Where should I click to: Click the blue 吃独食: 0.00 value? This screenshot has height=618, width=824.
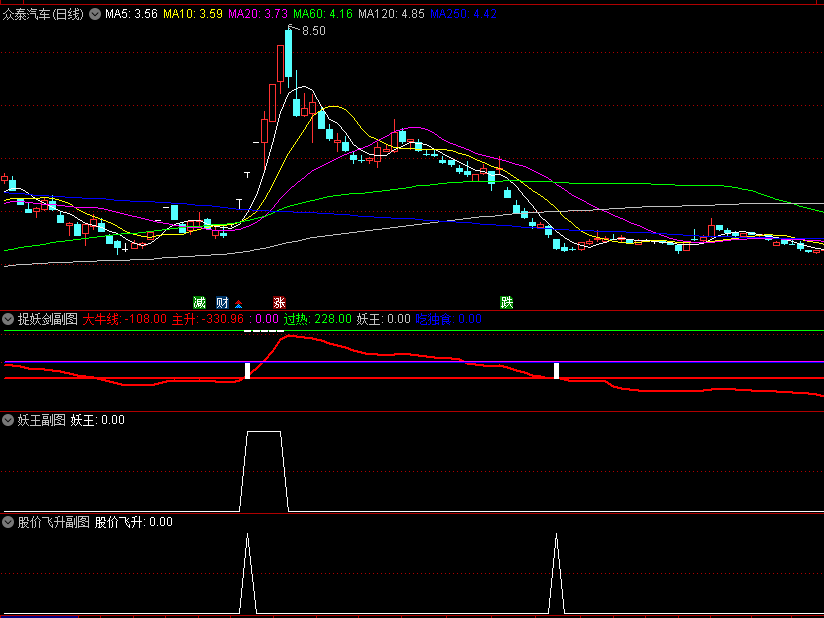449,319
